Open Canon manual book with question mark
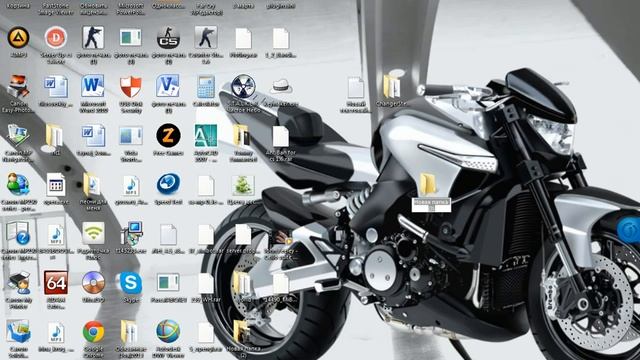Viewport: 640px width, 360px height. 18,233
